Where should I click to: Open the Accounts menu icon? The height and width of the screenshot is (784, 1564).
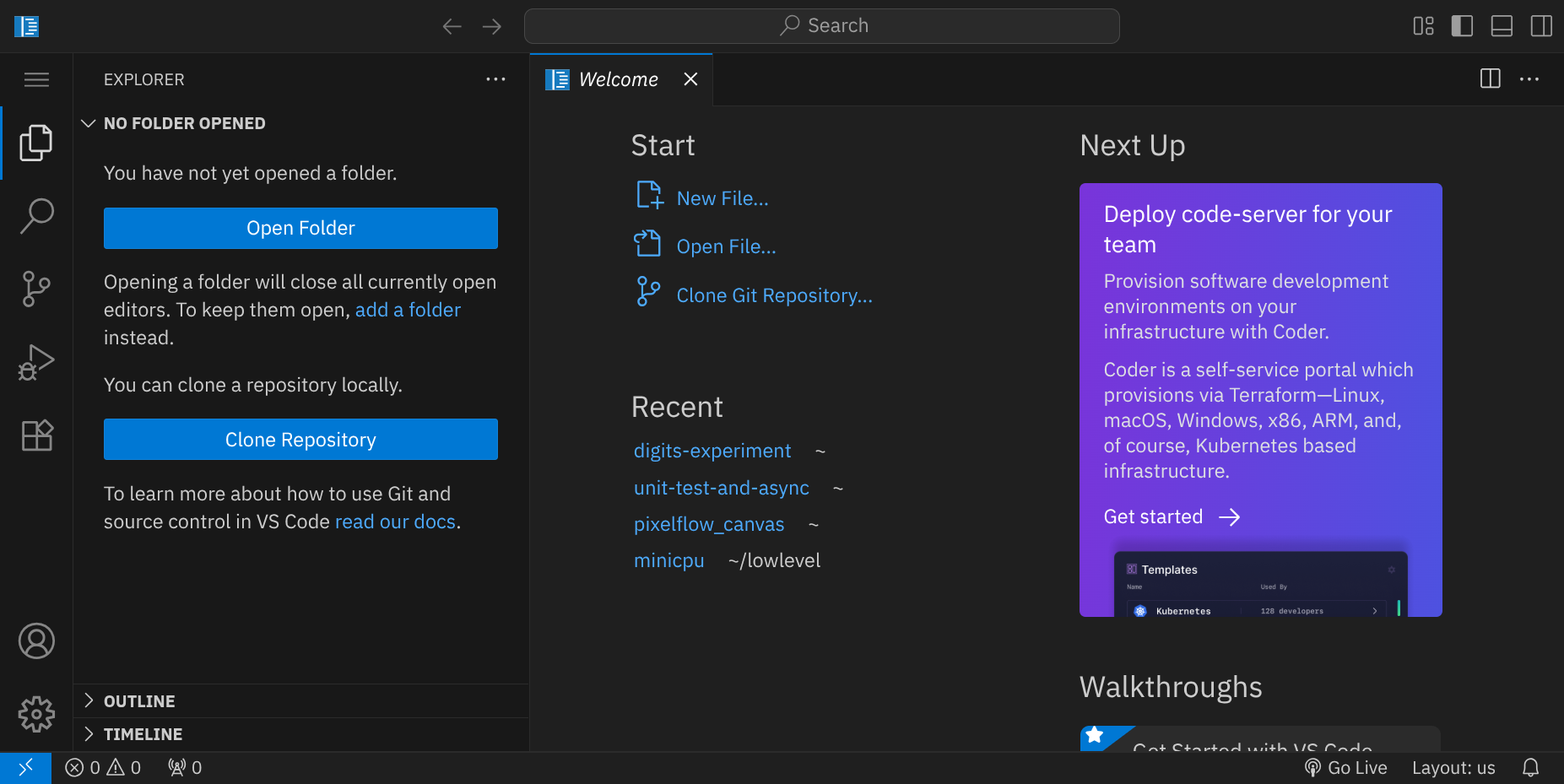pyautogui.click(x=36, y=641)
